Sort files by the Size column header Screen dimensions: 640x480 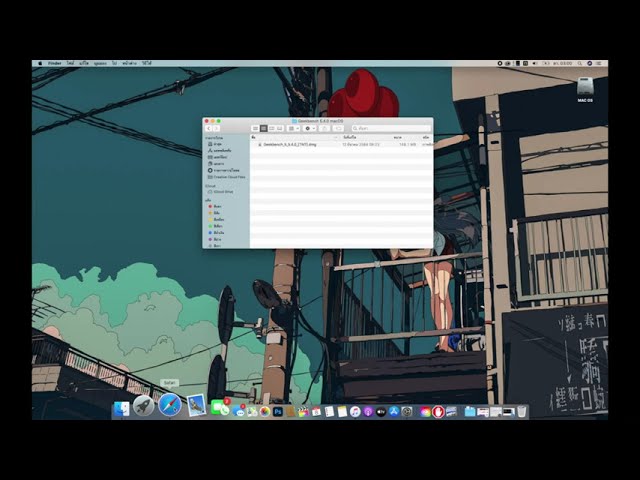[398, 137]
